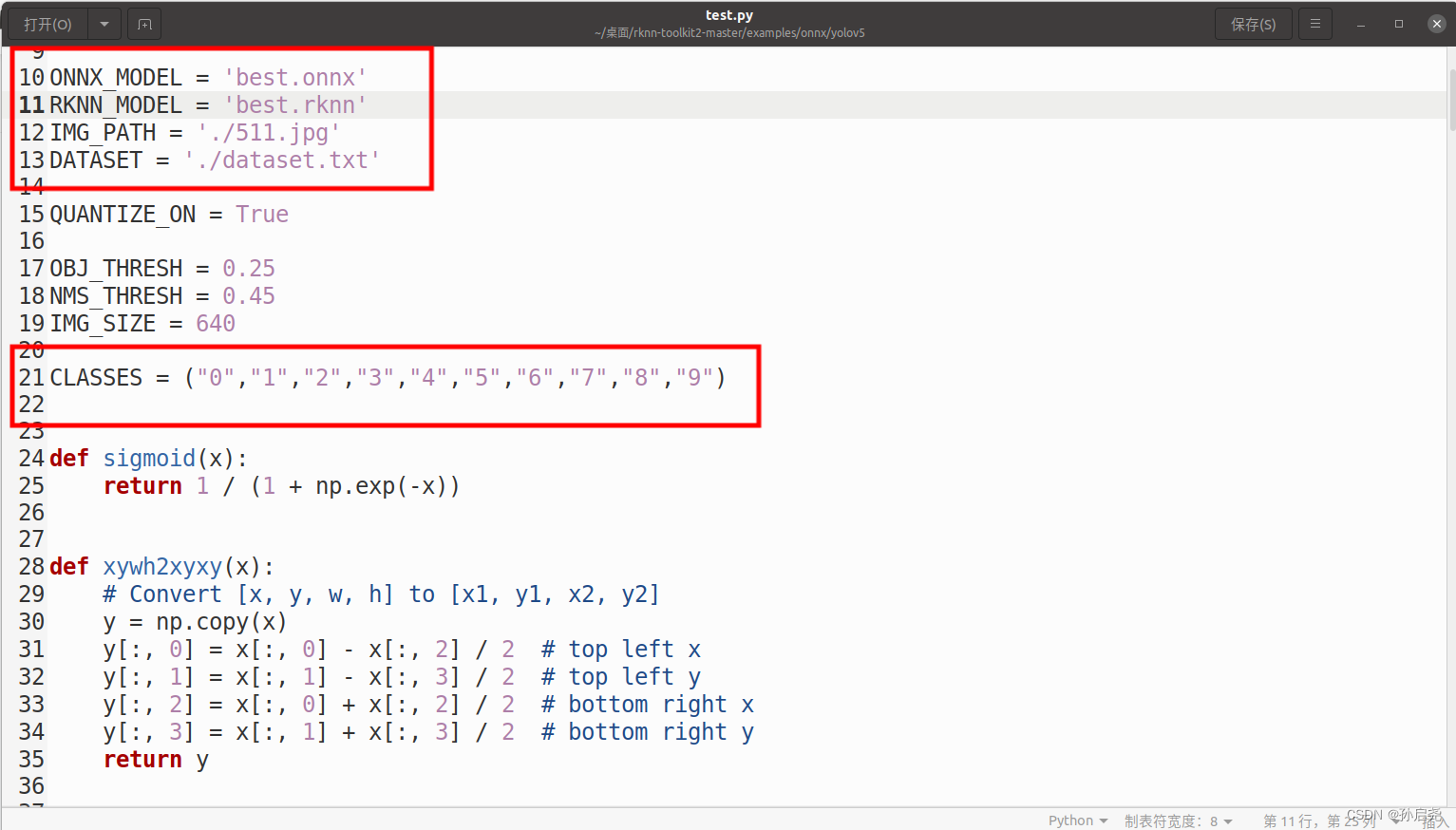
Task: Expand the recent files dropdown arrow beside 打开
Action: coord(104,24)
